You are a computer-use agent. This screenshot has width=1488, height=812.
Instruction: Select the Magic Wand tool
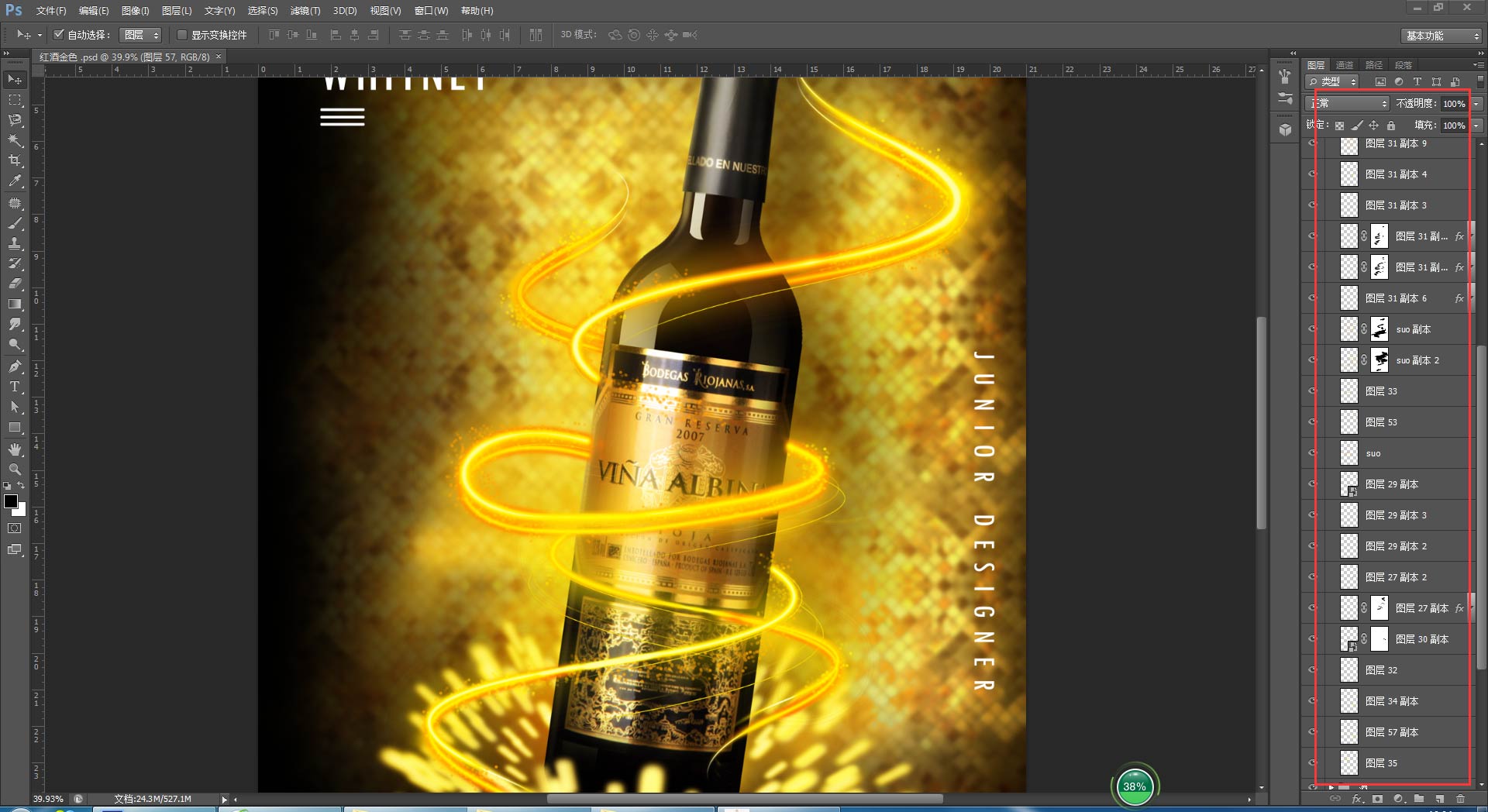[x=15, y=140]
